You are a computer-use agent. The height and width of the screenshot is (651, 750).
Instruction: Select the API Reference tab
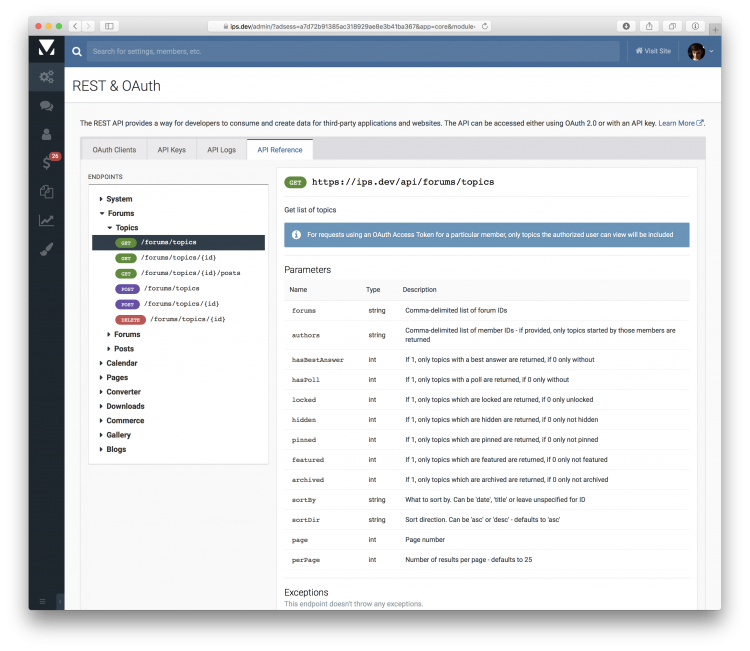[x=280, y=150]
